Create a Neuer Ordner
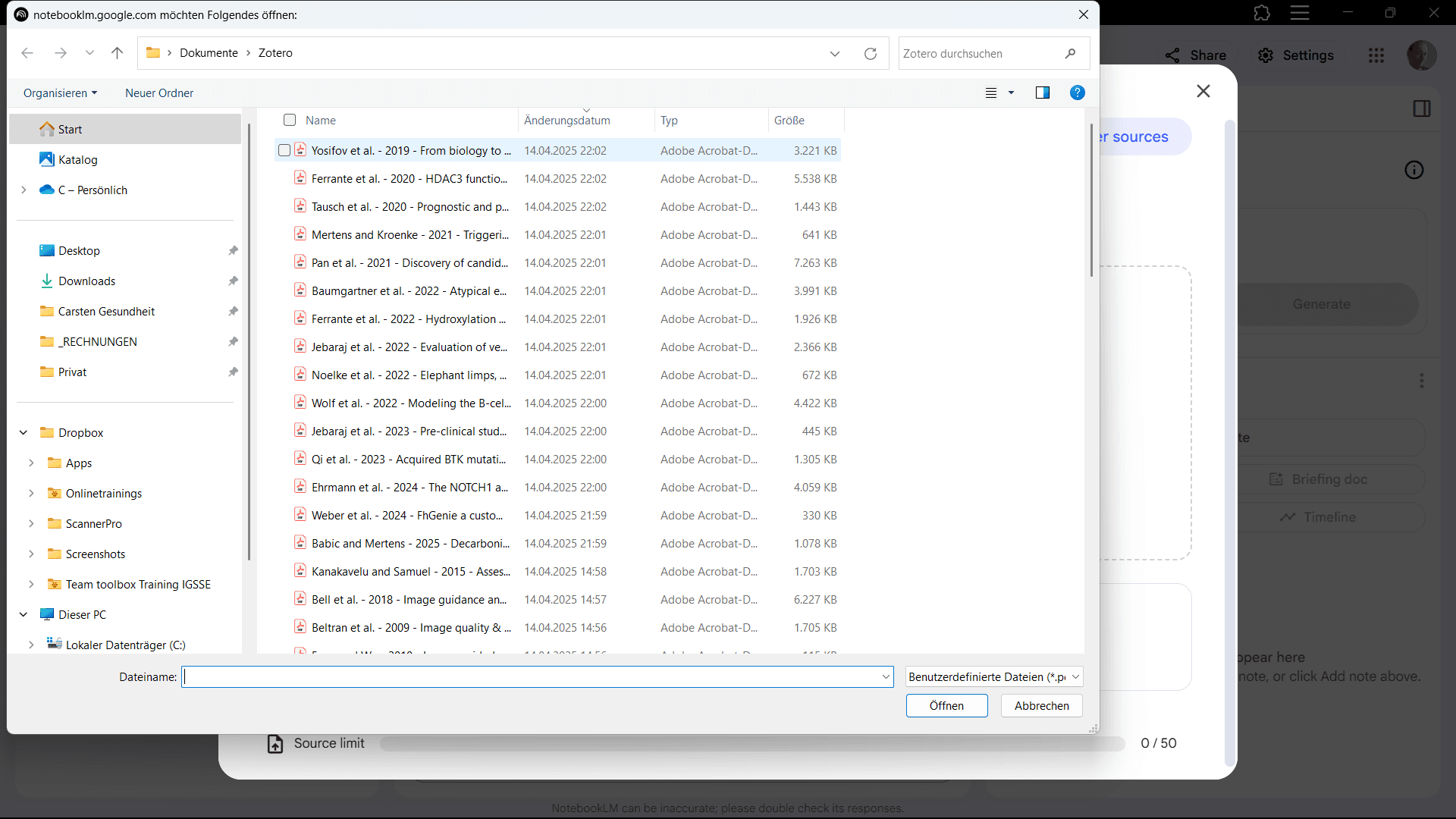The width and height of the screenshot is (1456, 819). pyautogui.click(x=159, y=93)
